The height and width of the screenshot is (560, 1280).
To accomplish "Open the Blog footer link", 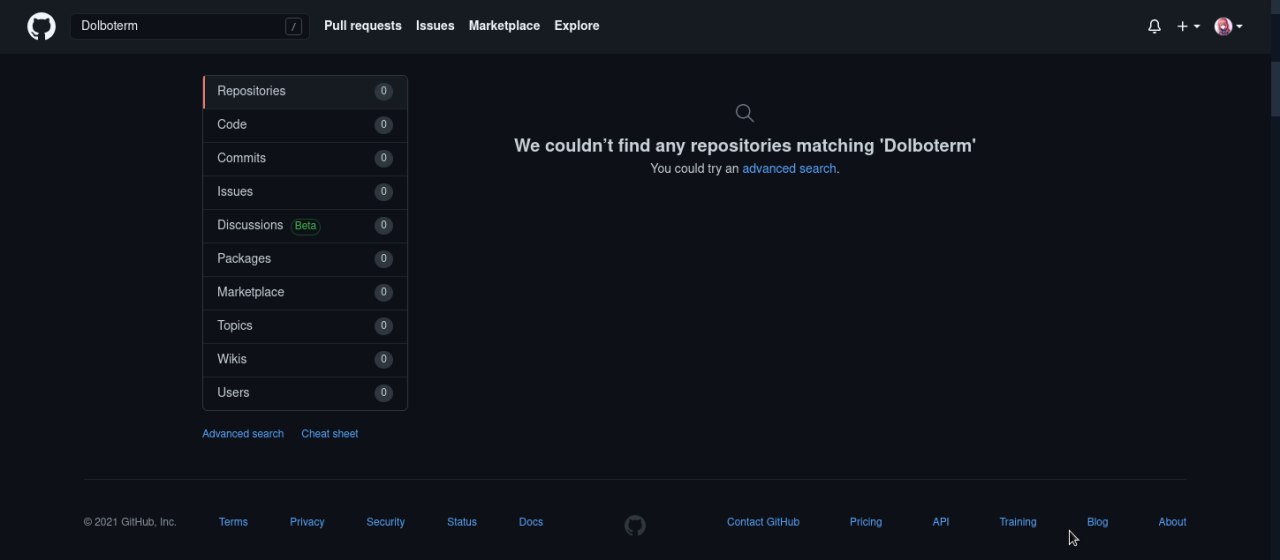I will 1097,522.
